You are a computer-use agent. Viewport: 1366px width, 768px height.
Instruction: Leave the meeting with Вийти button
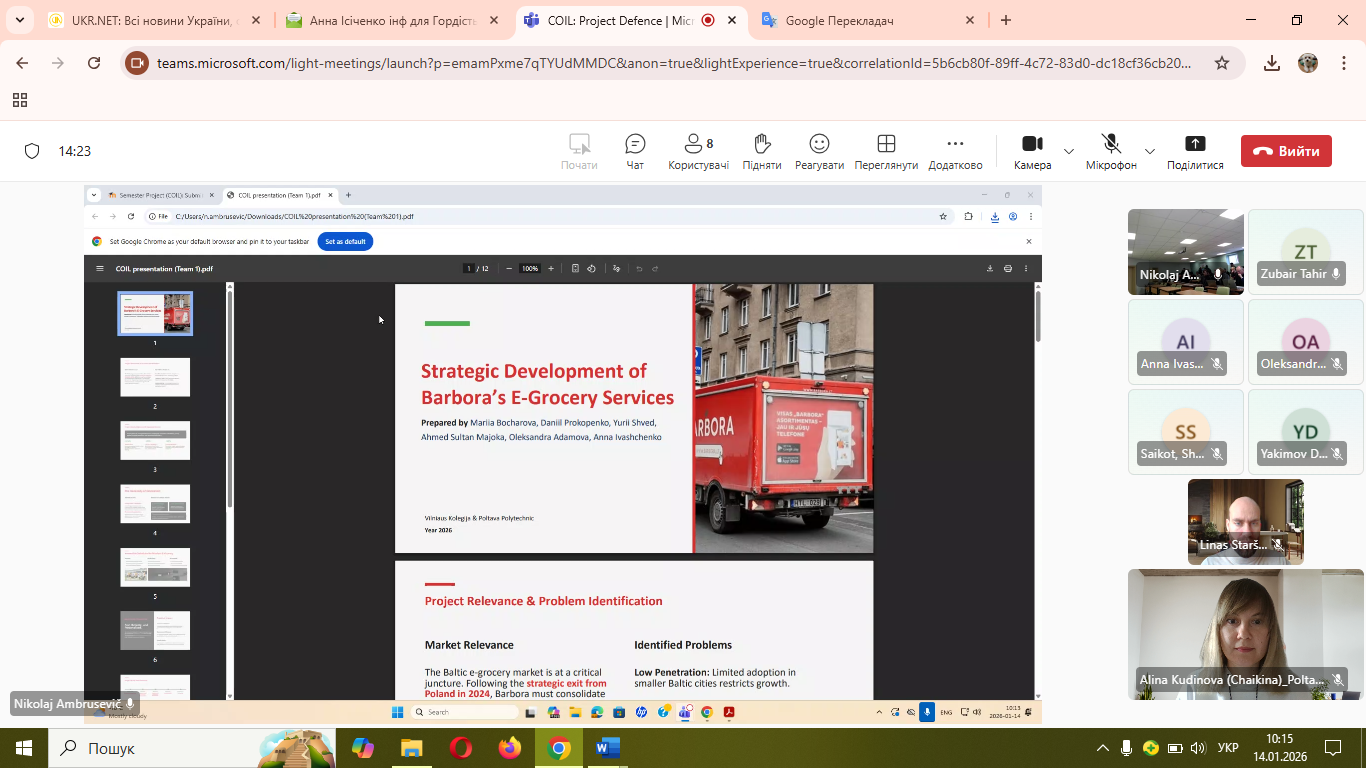point(1286,151)
